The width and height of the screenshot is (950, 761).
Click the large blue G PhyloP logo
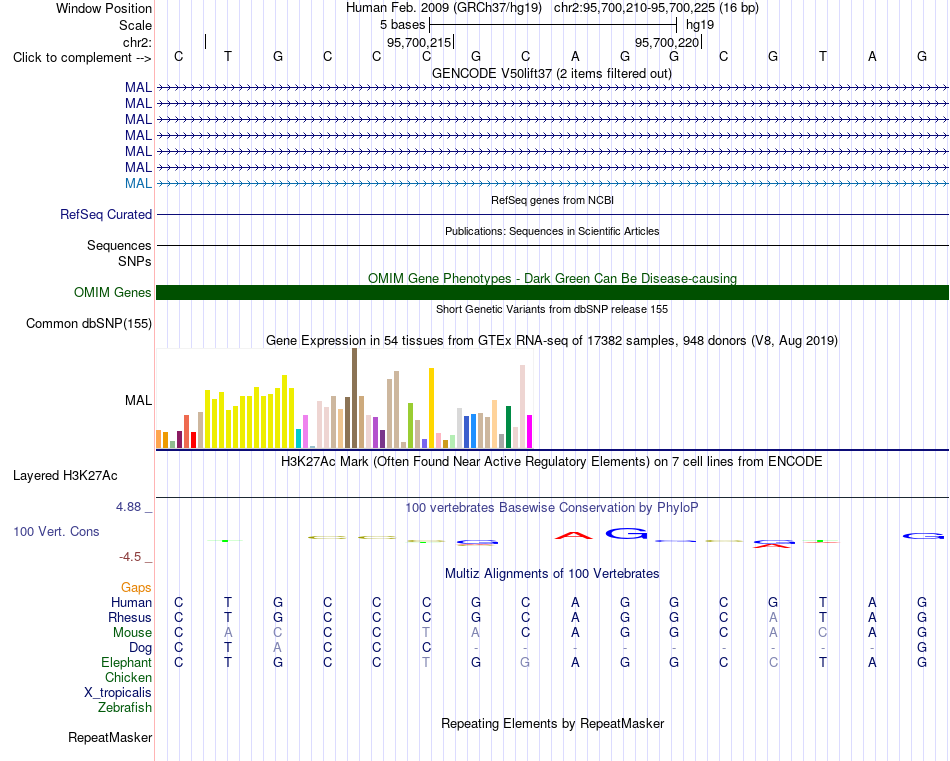tap(626, 533)
